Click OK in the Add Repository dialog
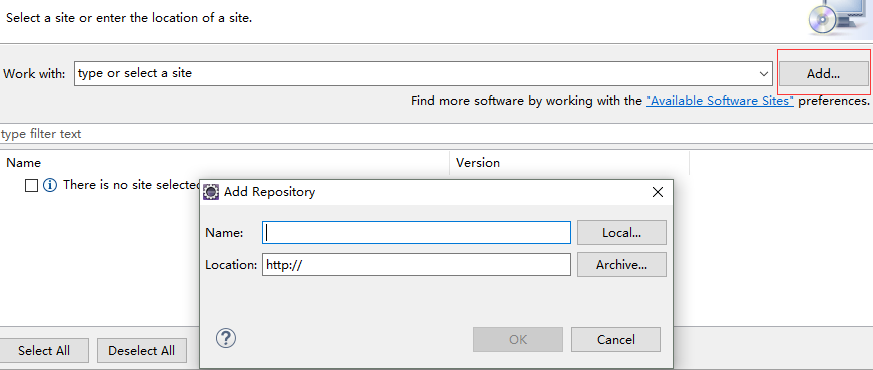This screenshot has height=370, width=873. 518,339
